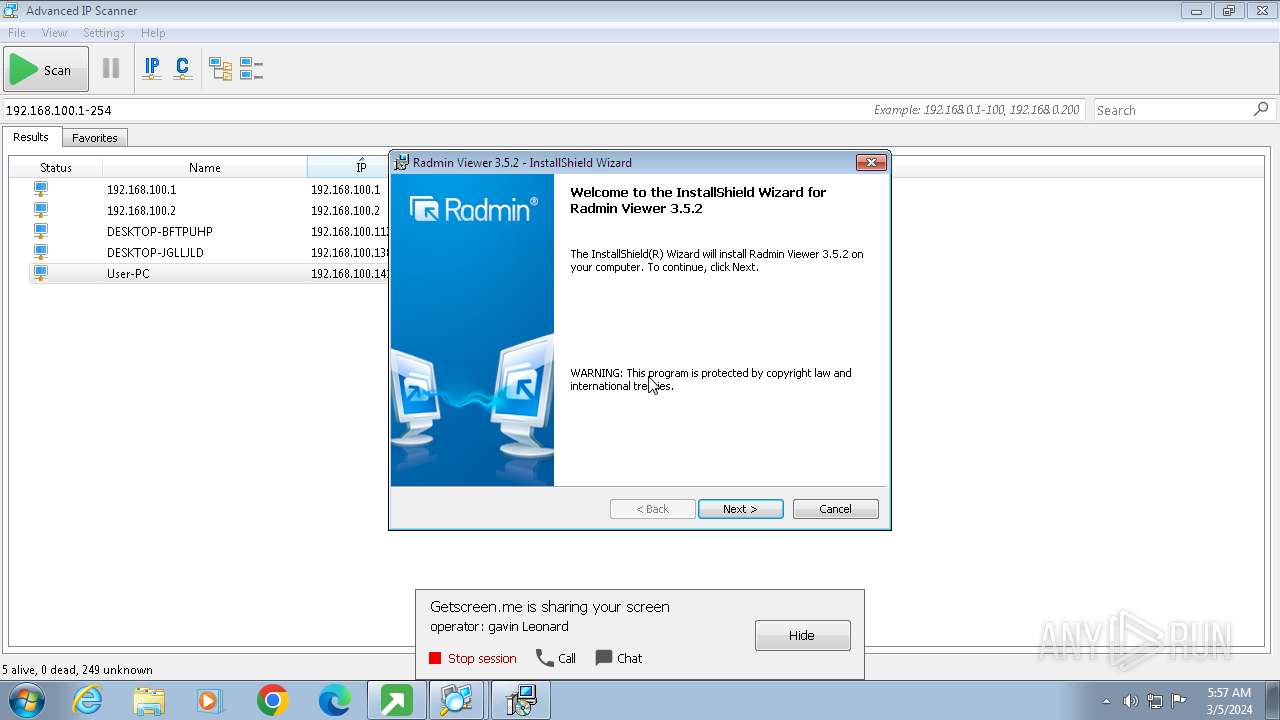Sort by the Status column header

[x=56, y=167]
